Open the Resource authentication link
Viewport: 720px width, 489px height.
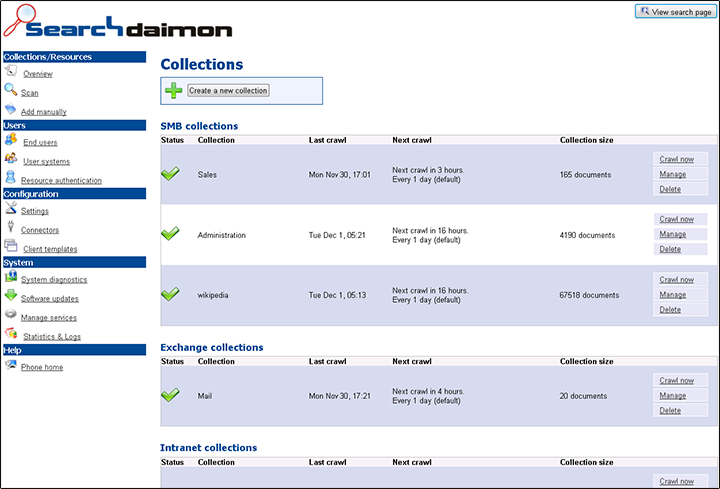(x=61, y=181)
